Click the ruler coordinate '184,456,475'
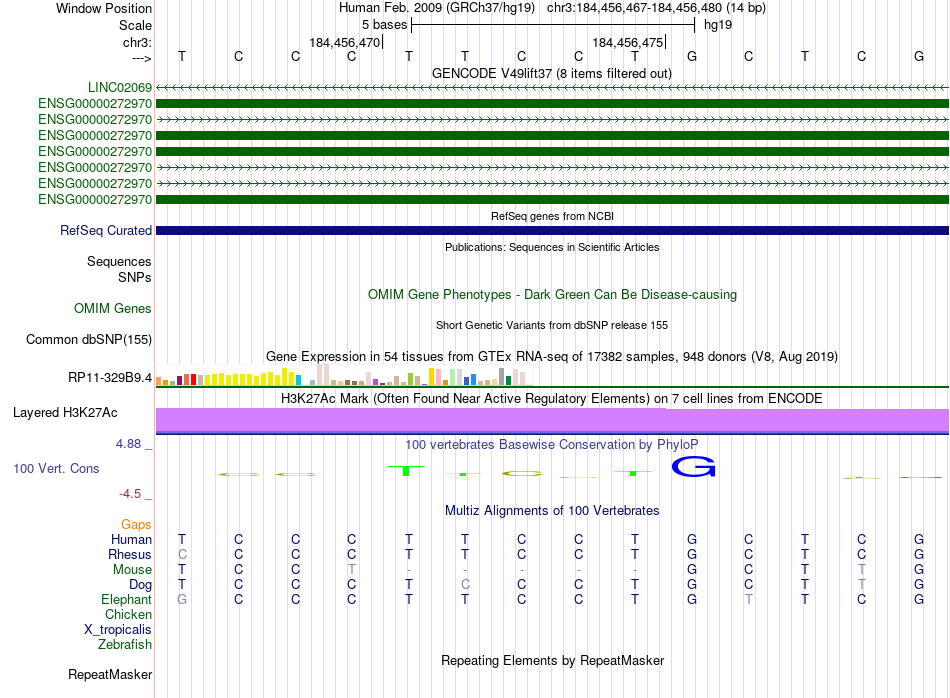 click(628, 42)
